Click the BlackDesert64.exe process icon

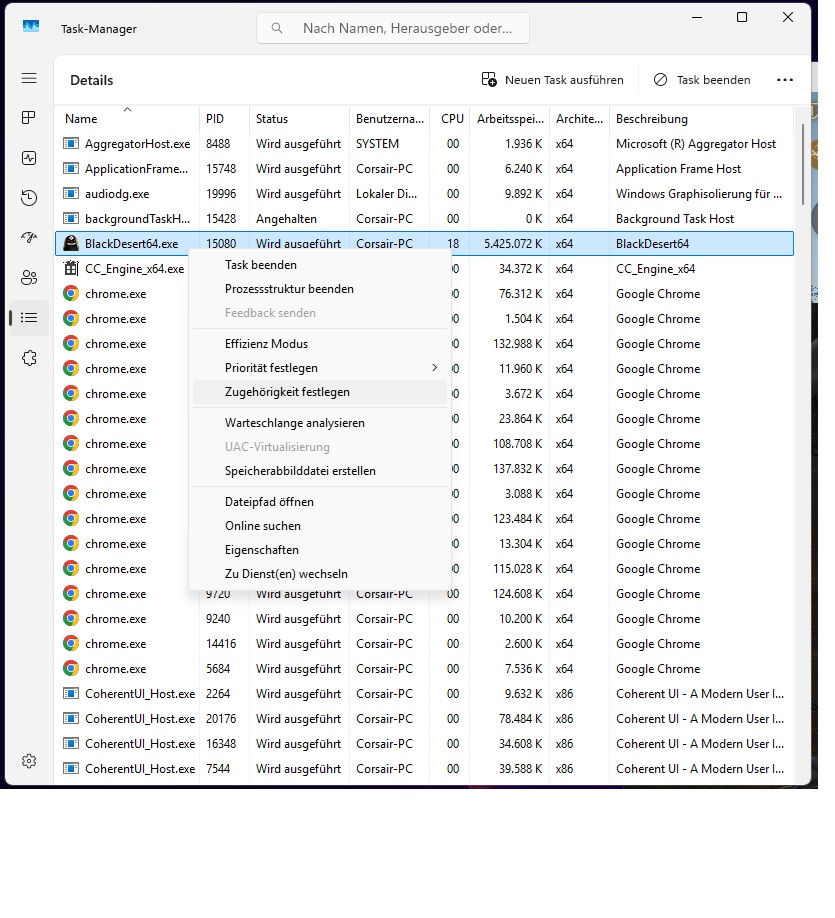click(71, 243)
